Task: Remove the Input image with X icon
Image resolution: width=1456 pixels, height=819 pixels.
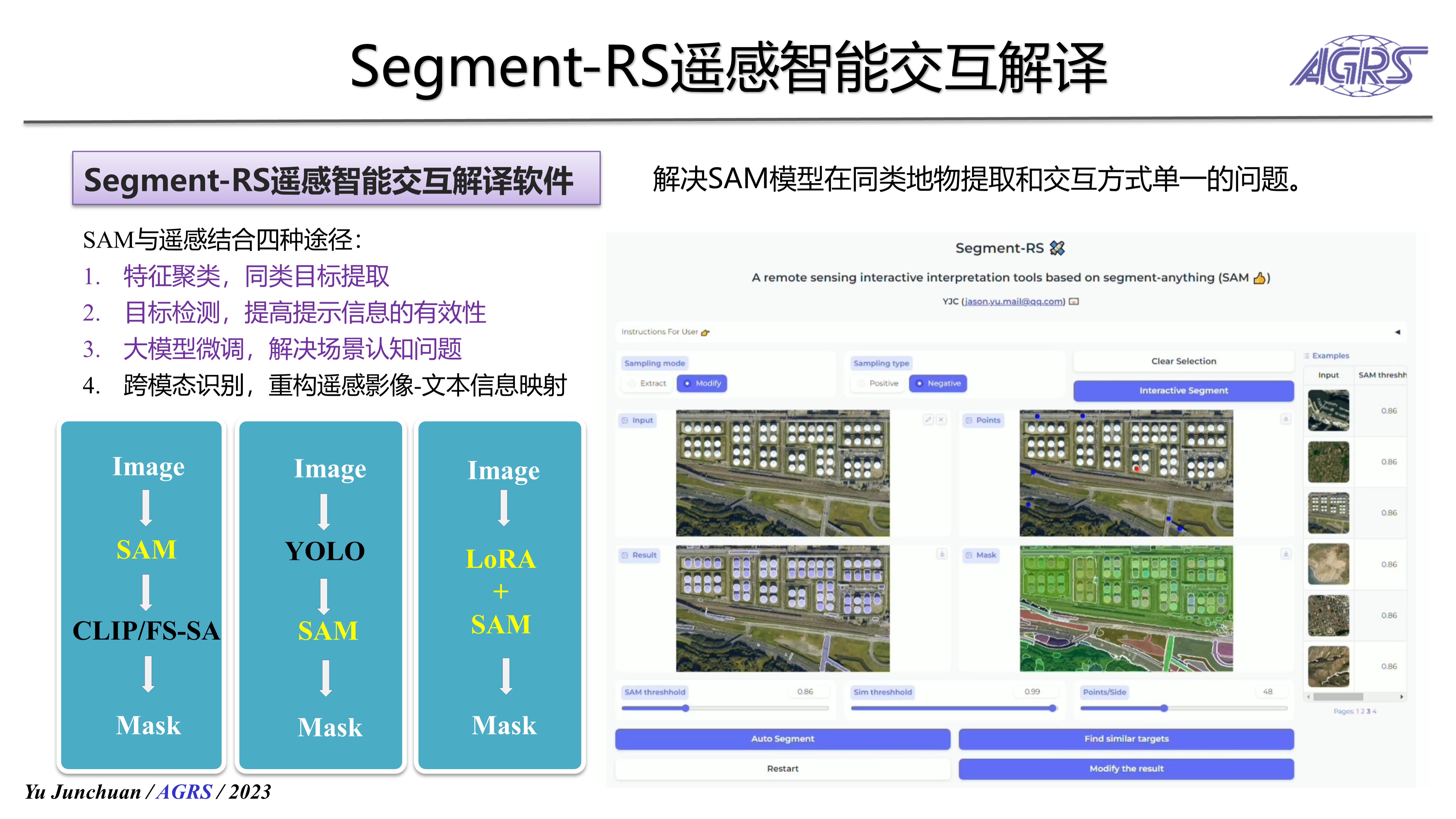Action: pyautogui.click(x=941, y=419)
